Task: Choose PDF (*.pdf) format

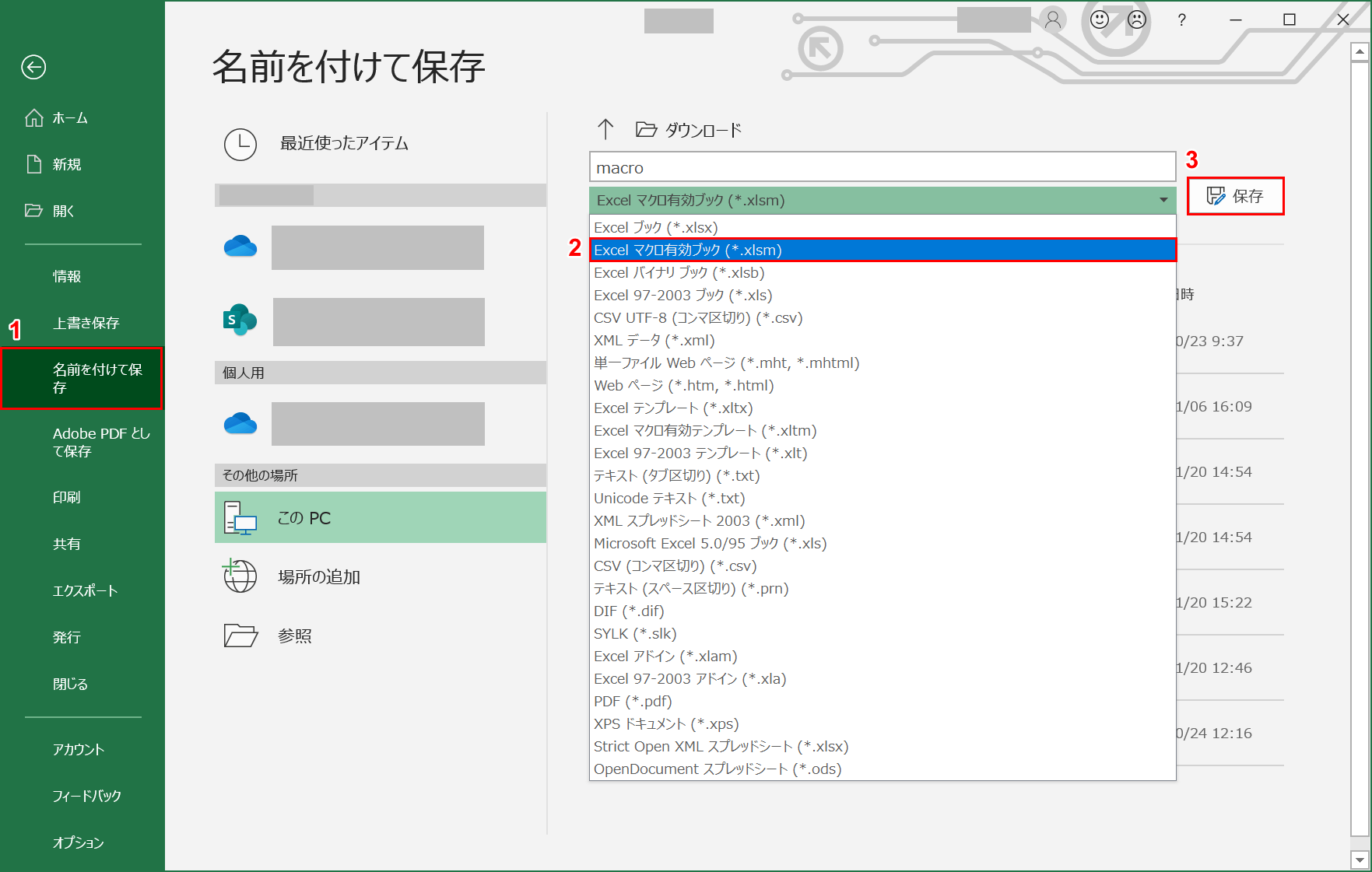Action: 883,701
